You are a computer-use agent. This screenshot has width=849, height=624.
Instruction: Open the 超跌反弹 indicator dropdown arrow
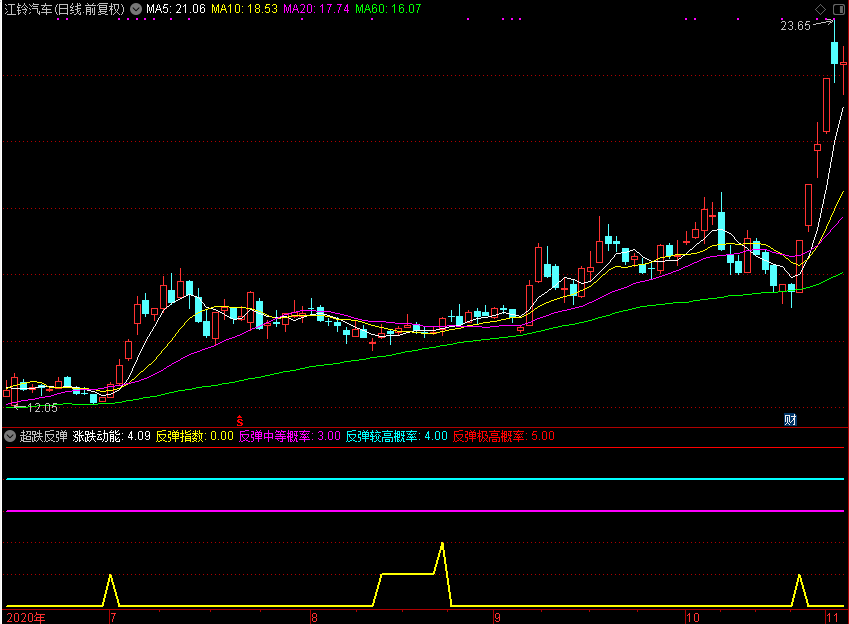10,436
